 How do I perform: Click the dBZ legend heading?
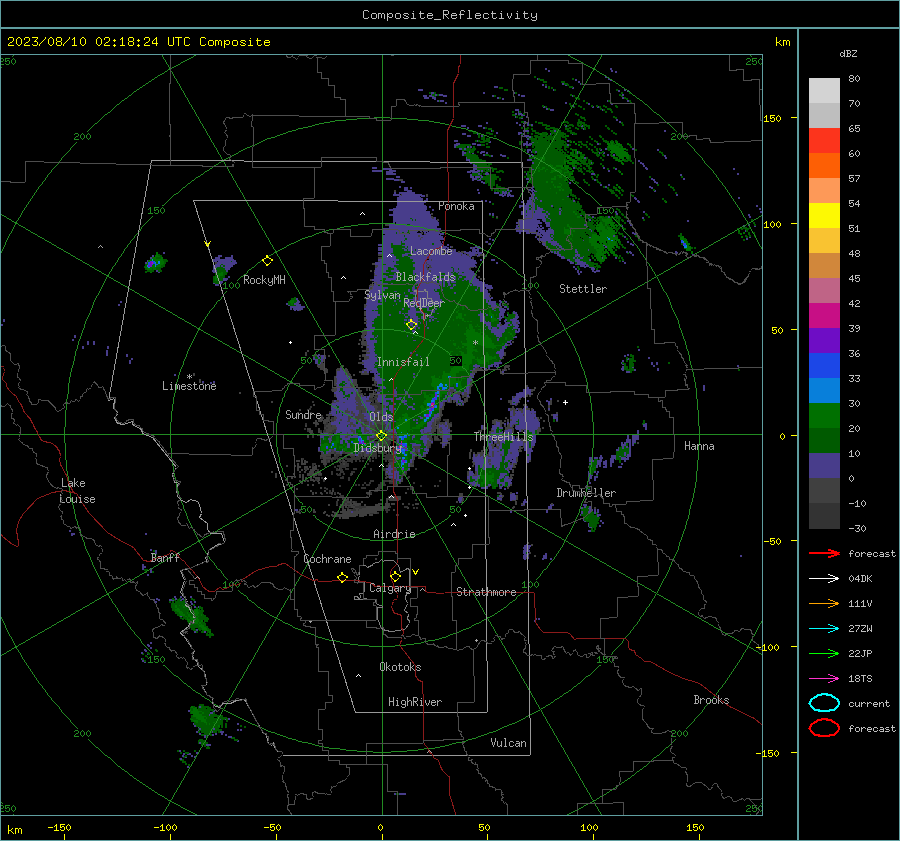848,53
